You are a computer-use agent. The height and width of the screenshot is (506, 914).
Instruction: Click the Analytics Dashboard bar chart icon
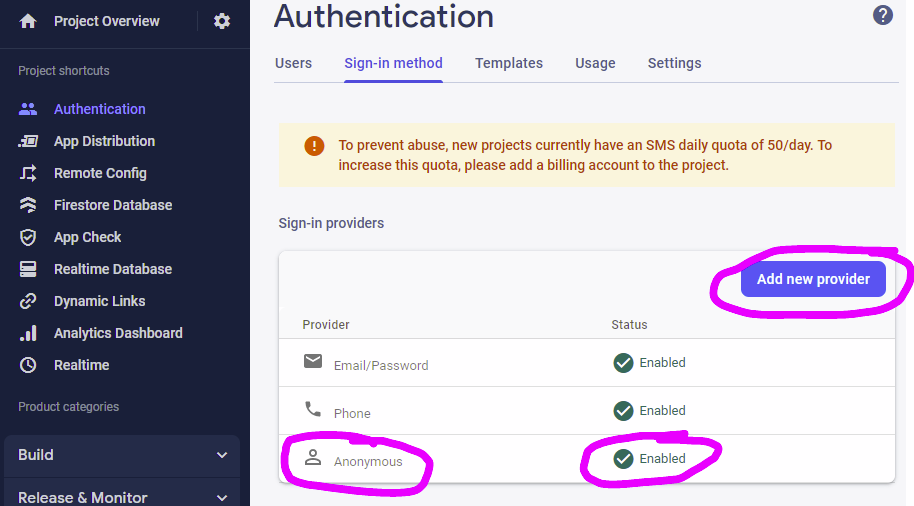[x=27, y=333]
